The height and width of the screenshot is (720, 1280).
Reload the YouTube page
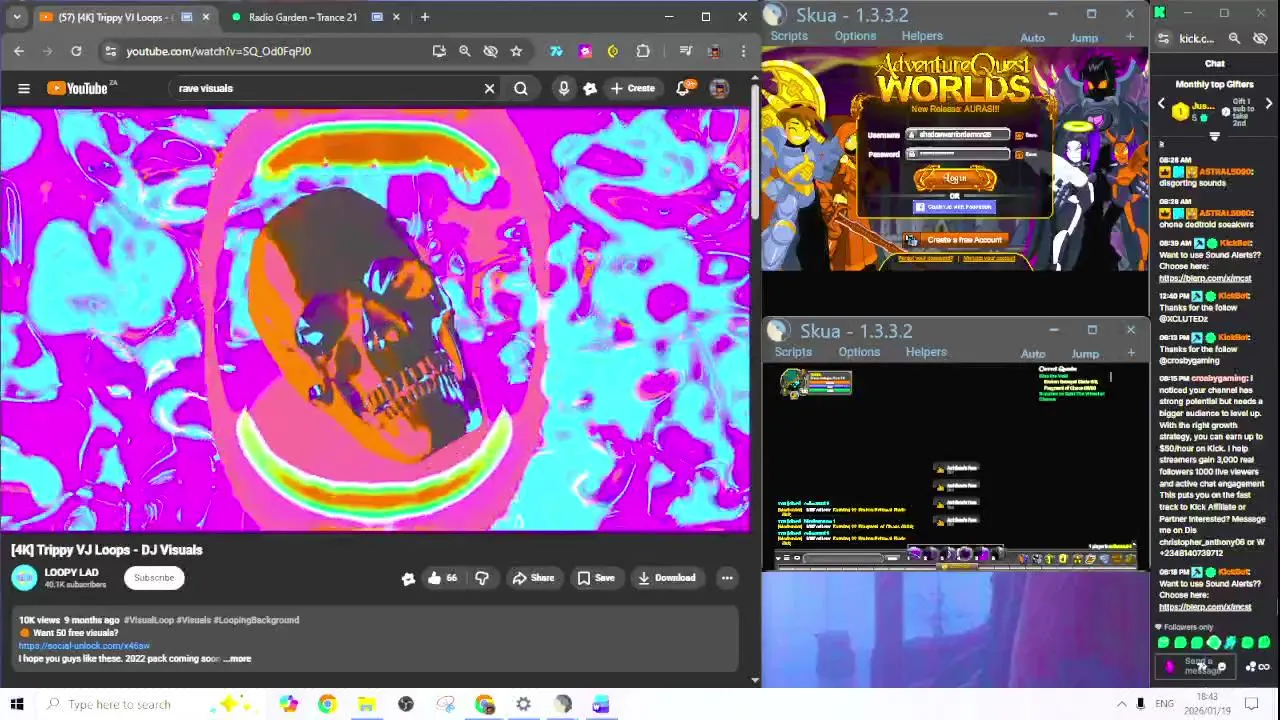pos(76,51)
